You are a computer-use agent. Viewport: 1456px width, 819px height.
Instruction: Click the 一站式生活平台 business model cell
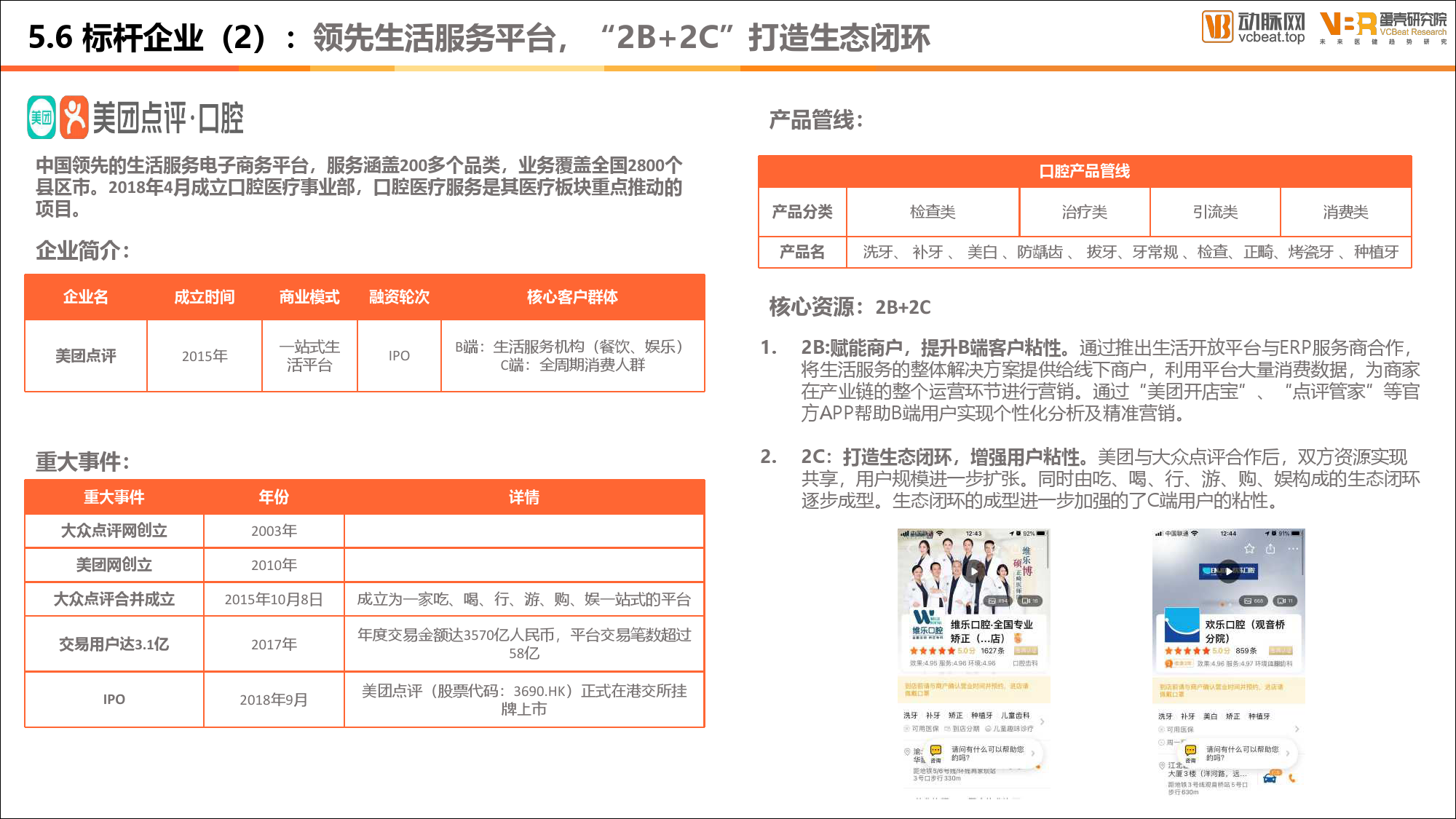(x=309, y=356)
